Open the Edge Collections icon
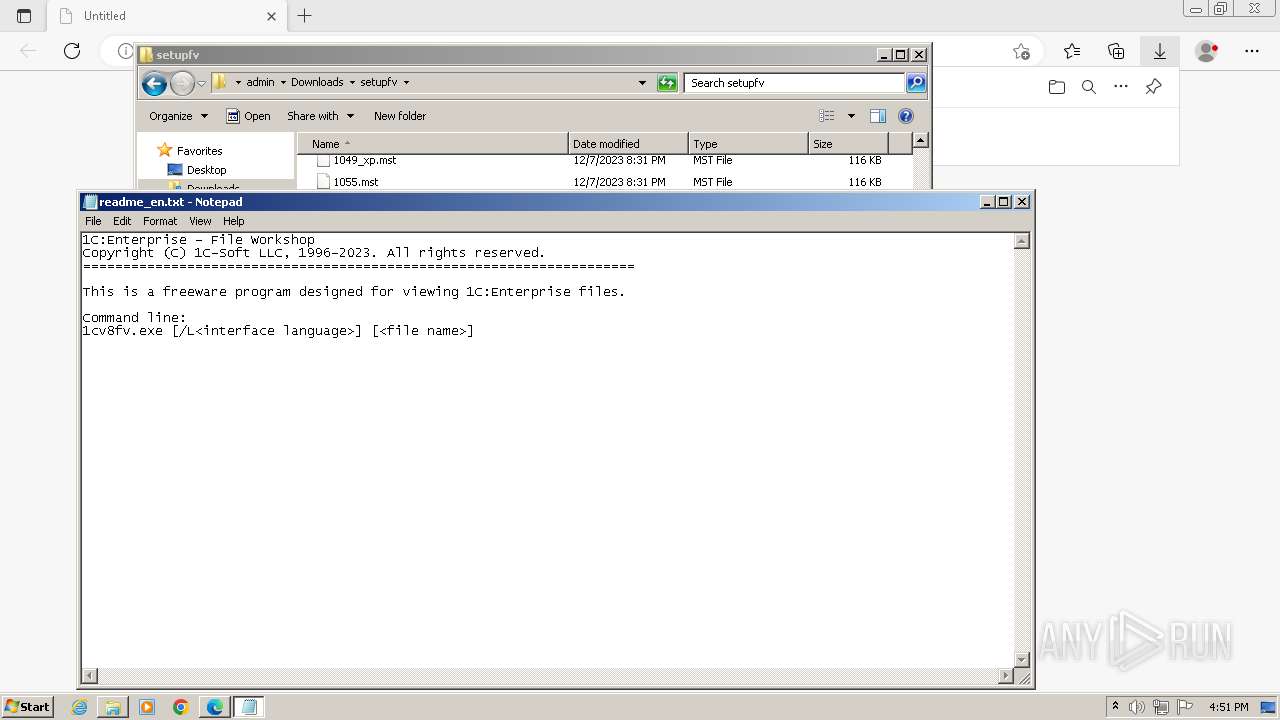Image resolution: width=1280 pixels, height=720 pixels. (1116, 51)
